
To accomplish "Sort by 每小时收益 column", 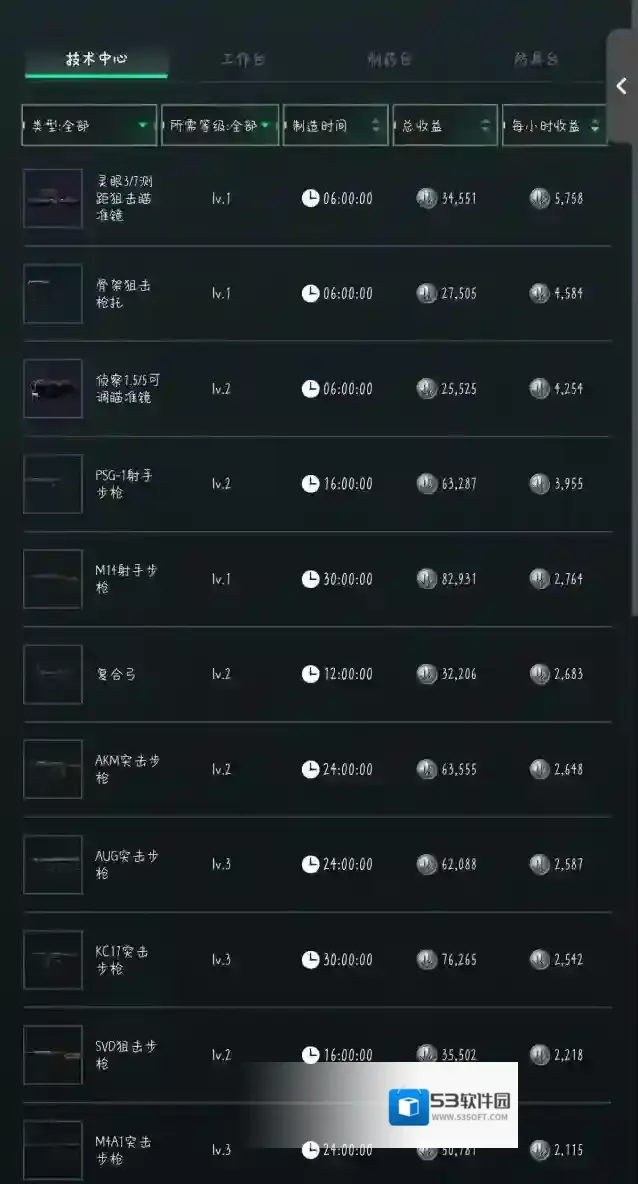I will (554, 126).
